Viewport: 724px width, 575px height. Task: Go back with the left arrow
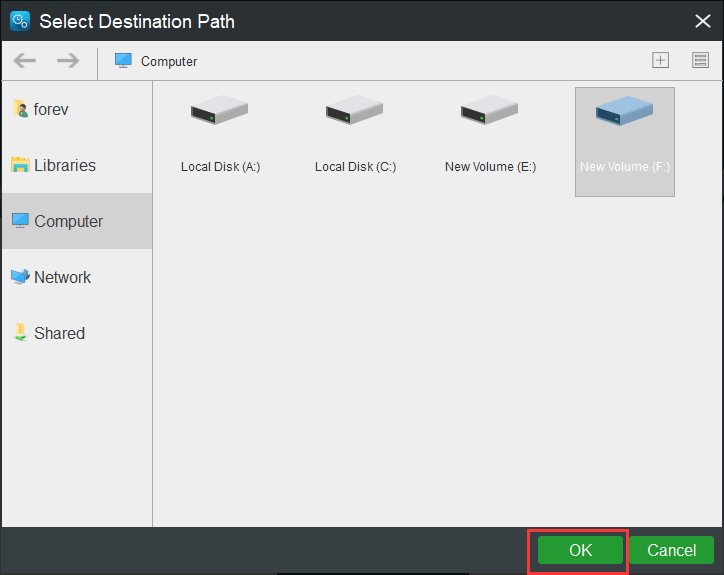pos(25,61)
